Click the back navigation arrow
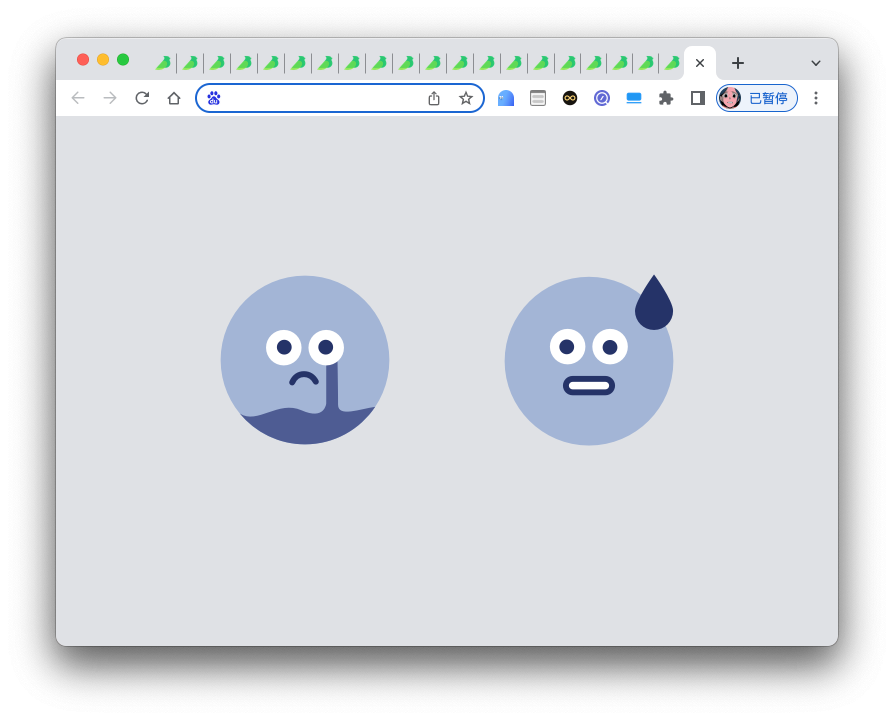Image resolution: width=894 pixels, height=720 pixels. (x=78, y=98)
